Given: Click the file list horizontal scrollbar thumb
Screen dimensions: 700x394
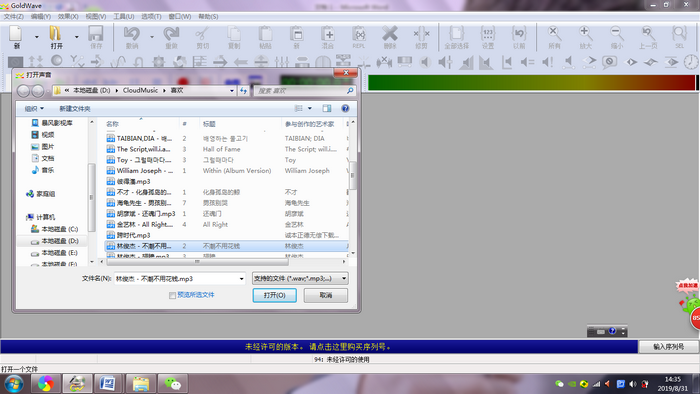Looking at the screenshot, I should [x=197, y=261].
